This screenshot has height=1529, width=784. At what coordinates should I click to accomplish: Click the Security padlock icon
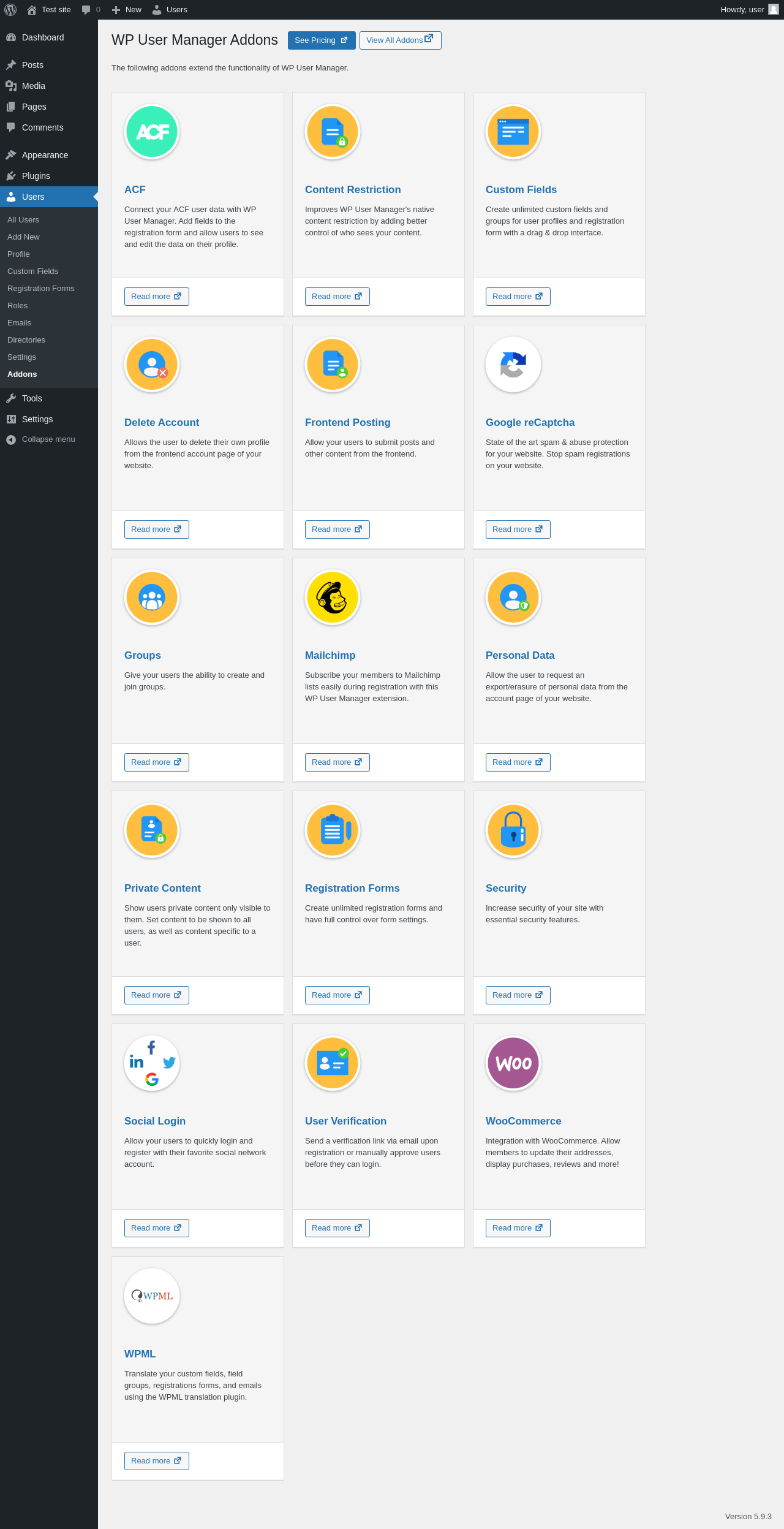(x=513, y=830)
